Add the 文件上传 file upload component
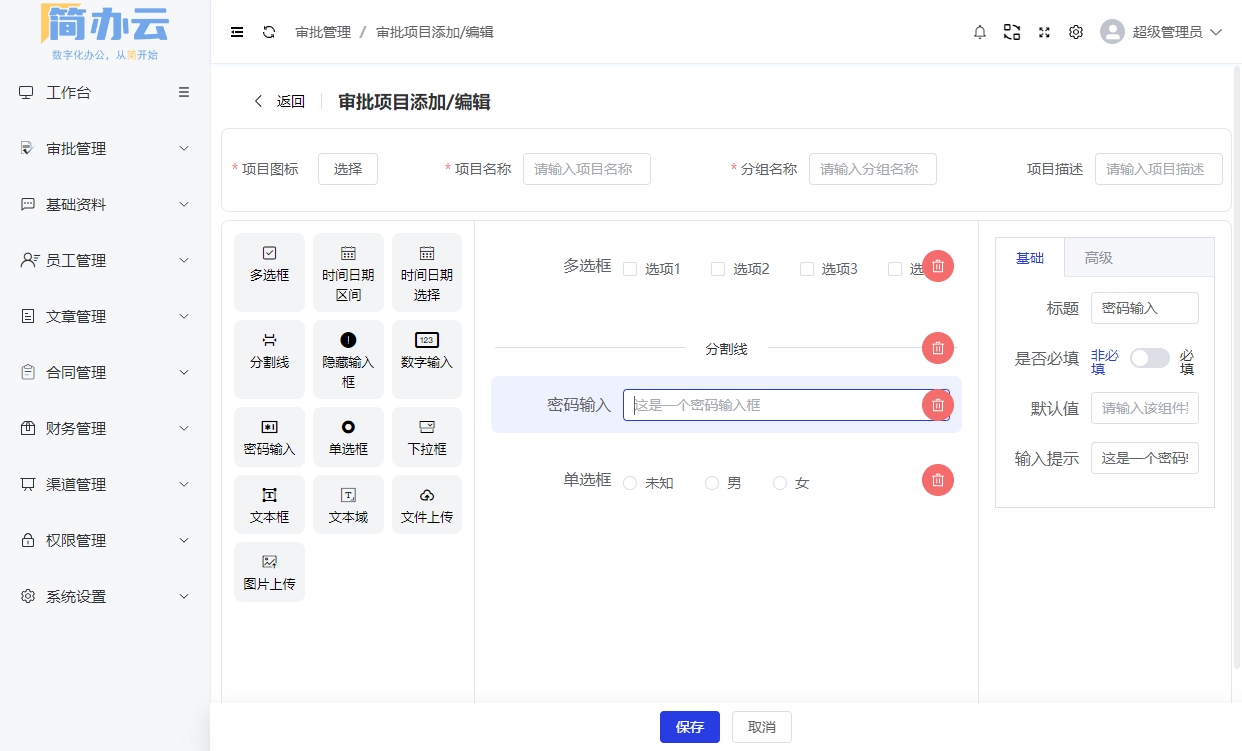The width and height of the screenshot is (1242, 751). 427,504
